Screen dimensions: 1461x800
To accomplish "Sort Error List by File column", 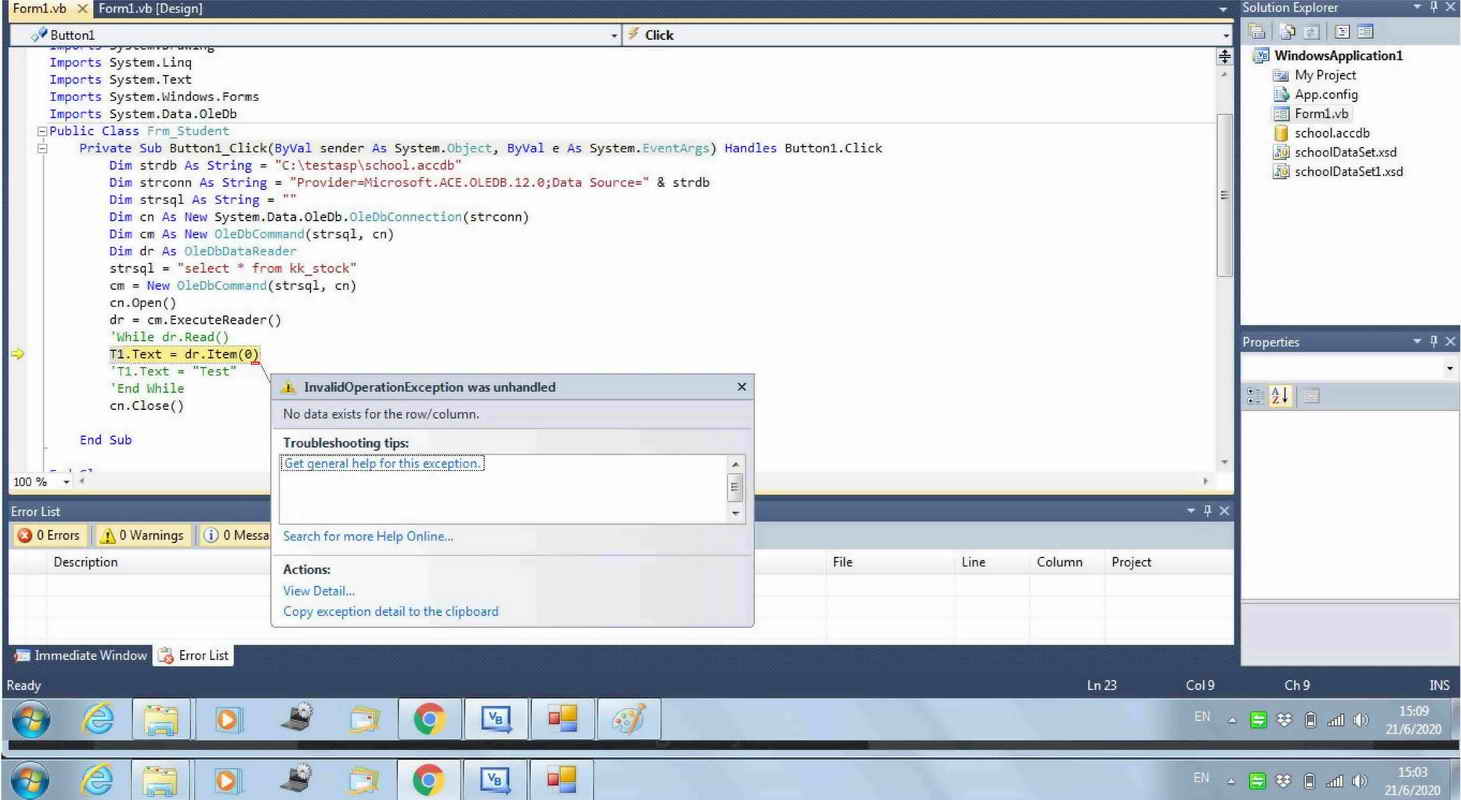I will (842, 562).
